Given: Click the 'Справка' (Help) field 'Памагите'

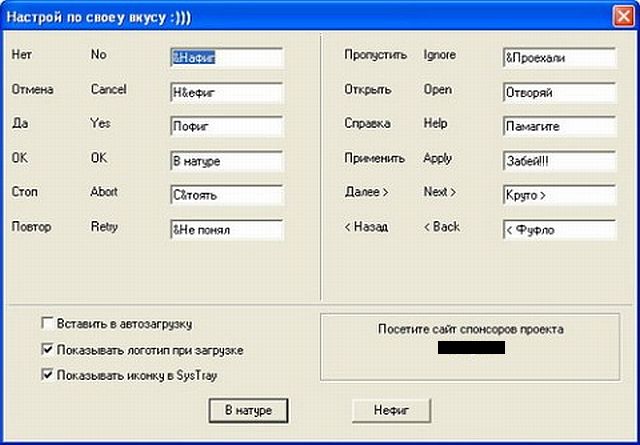Looking at the screenshot, I should point(559,127).
